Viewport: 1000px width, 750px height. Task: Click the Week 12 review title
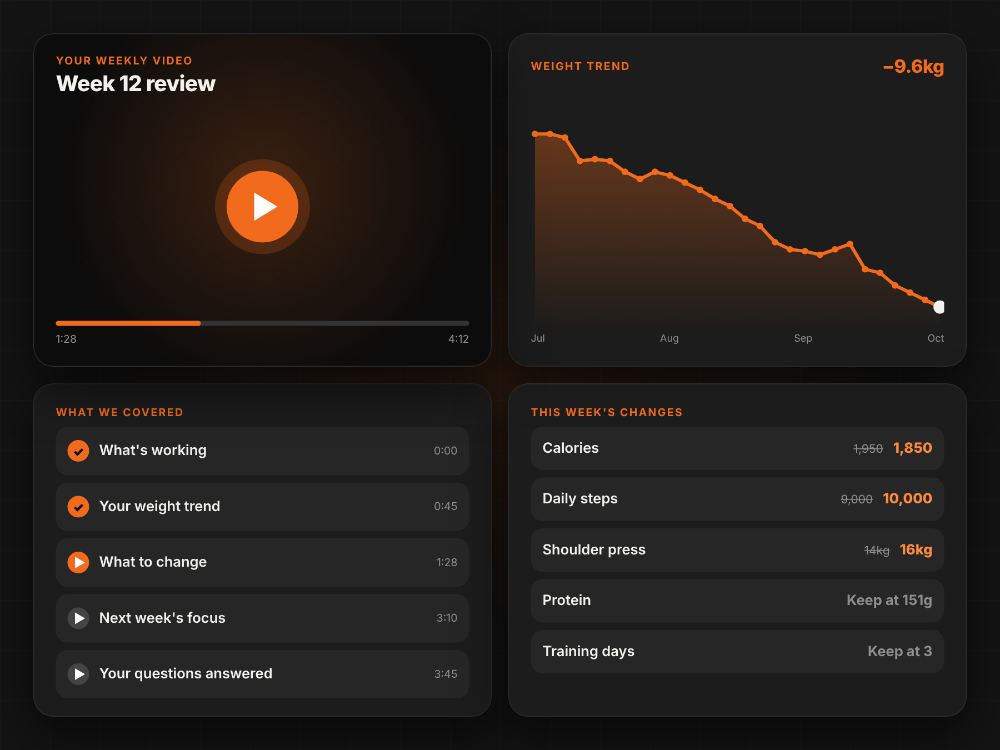(136, 84)
